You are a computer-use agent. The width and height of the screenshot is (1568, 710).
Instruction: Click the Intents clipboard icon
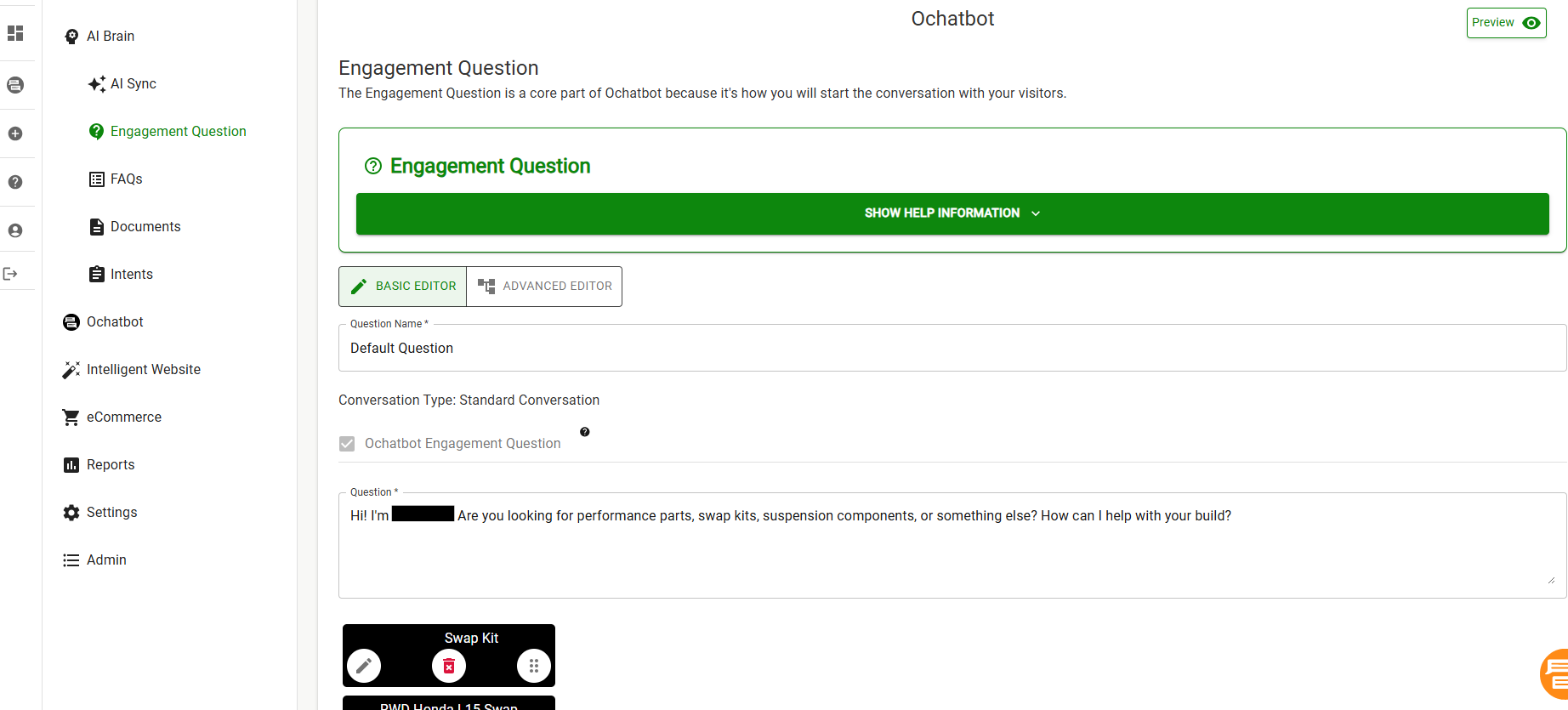click(x=97, y=275)
